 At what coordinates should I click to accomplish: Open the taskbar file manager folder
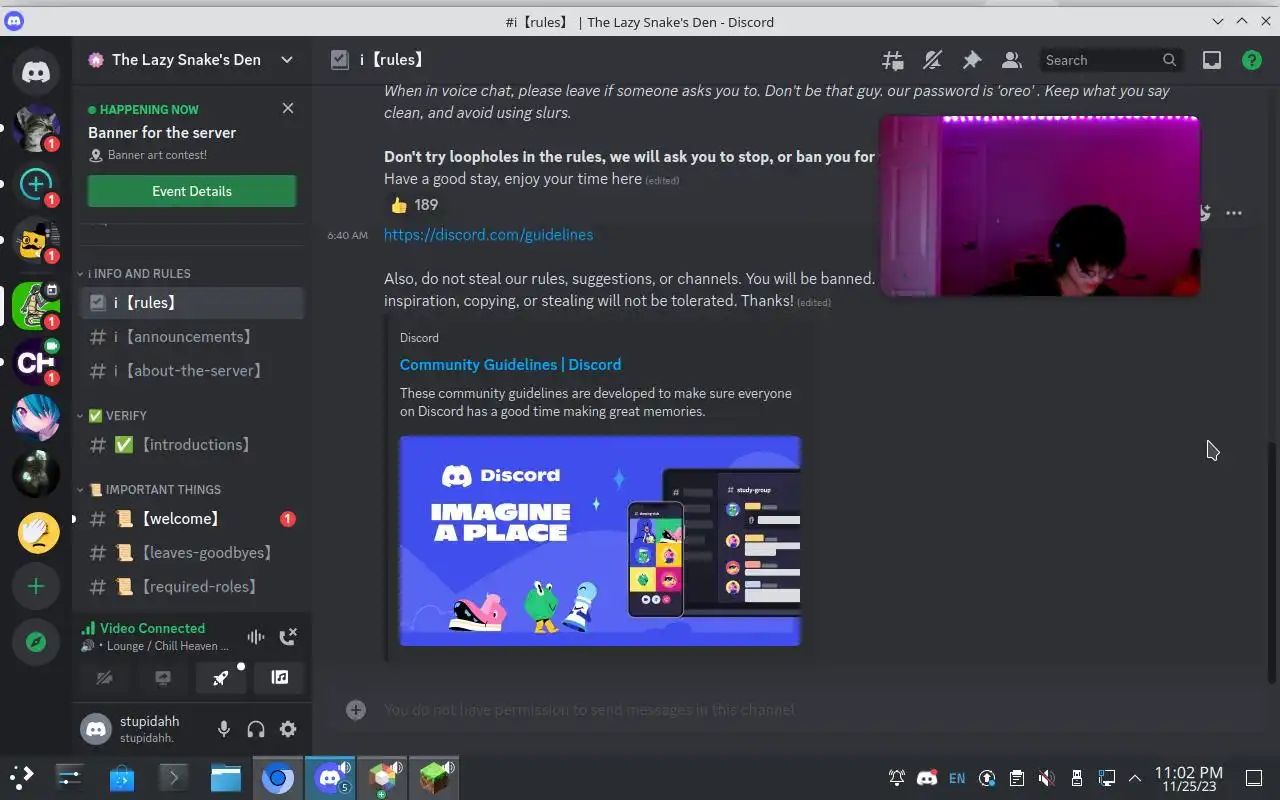point(226,777)
